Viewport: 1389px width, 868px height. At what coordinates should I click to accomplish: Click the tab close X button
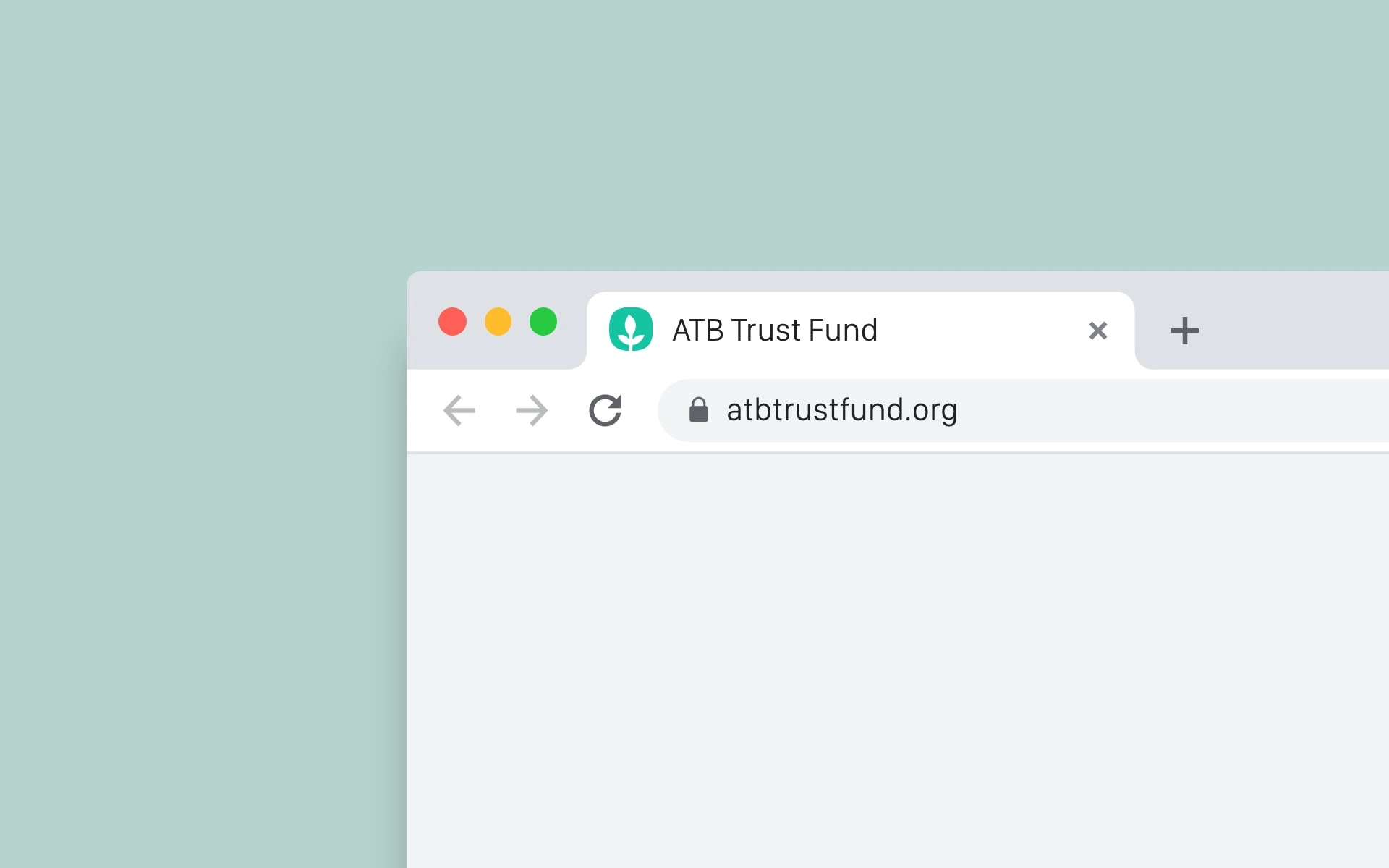1098,329
